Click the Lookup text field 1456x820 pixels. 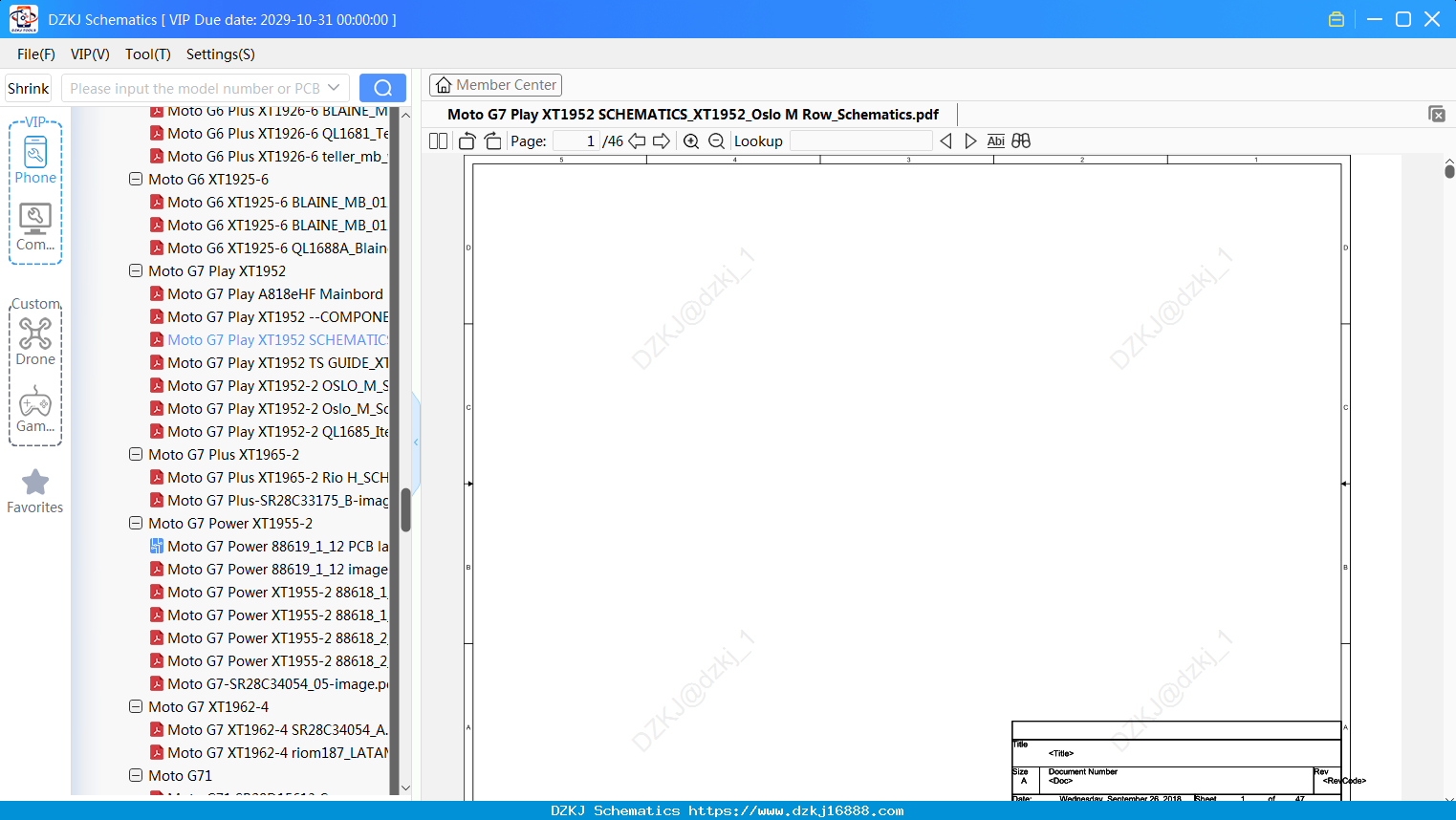(860, 141)
